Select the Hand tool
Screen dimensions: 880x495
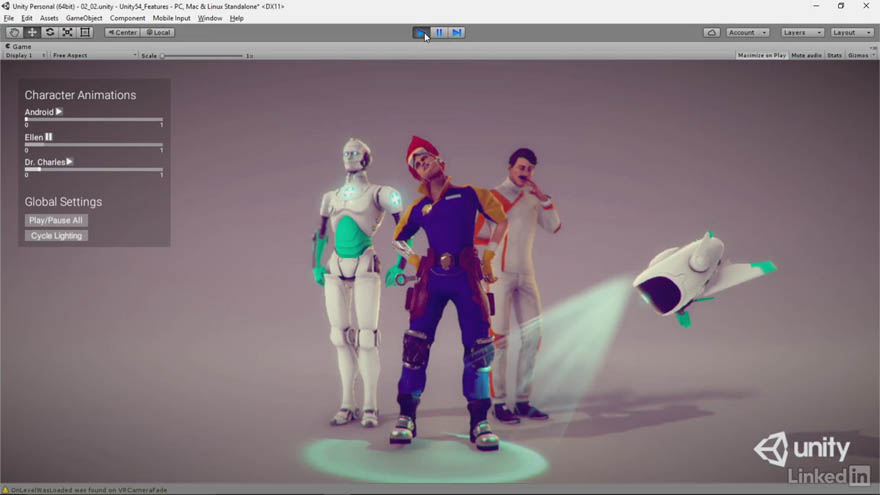coord(14,33)
